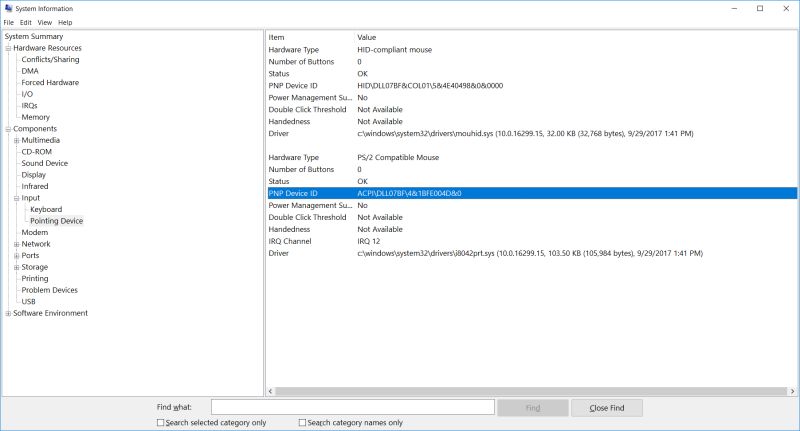Screen dimensions: 800x431
Task: Collapse the Components tree node
Action: coord(8,129)
